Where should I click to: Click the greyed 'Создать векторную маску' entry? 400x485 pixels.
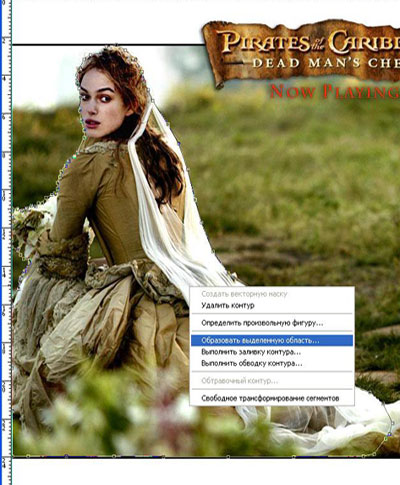coord(272,294)
